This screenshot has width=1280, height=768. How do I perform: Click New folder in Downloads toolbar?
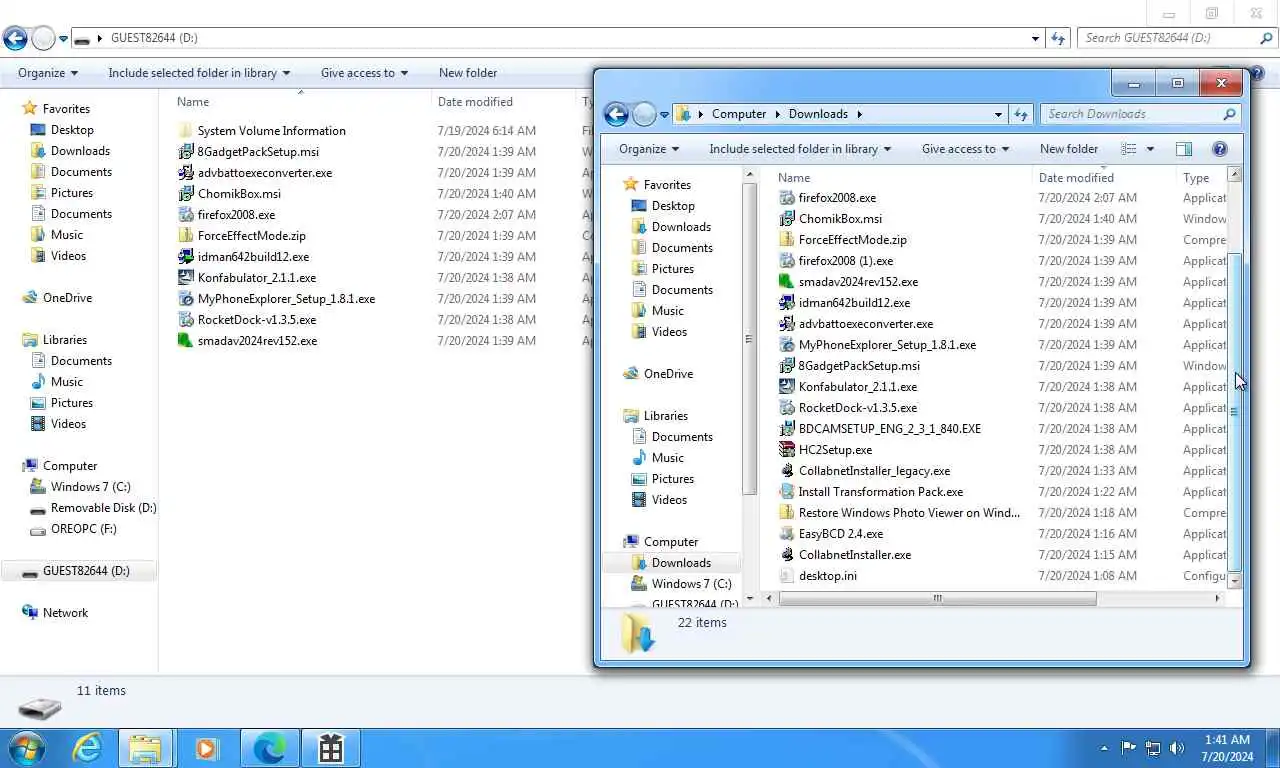tap(1069, 149)
